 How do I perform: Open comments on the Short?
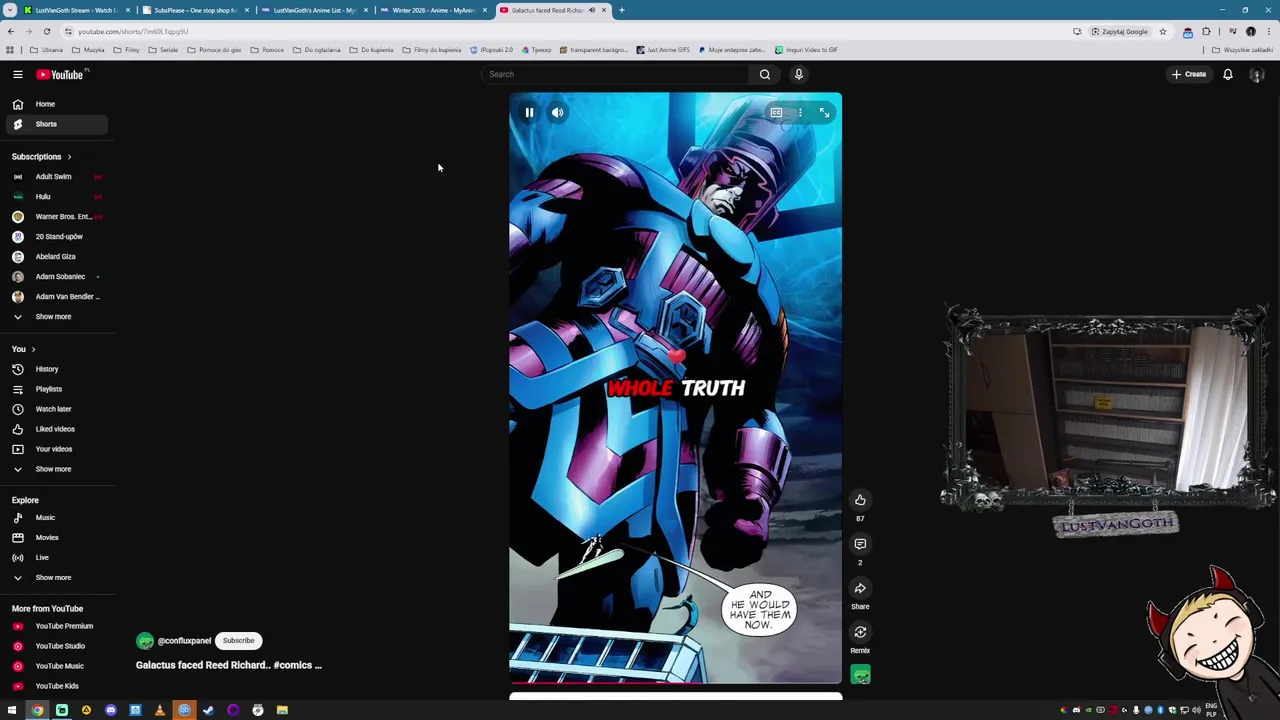pos(860,544)
